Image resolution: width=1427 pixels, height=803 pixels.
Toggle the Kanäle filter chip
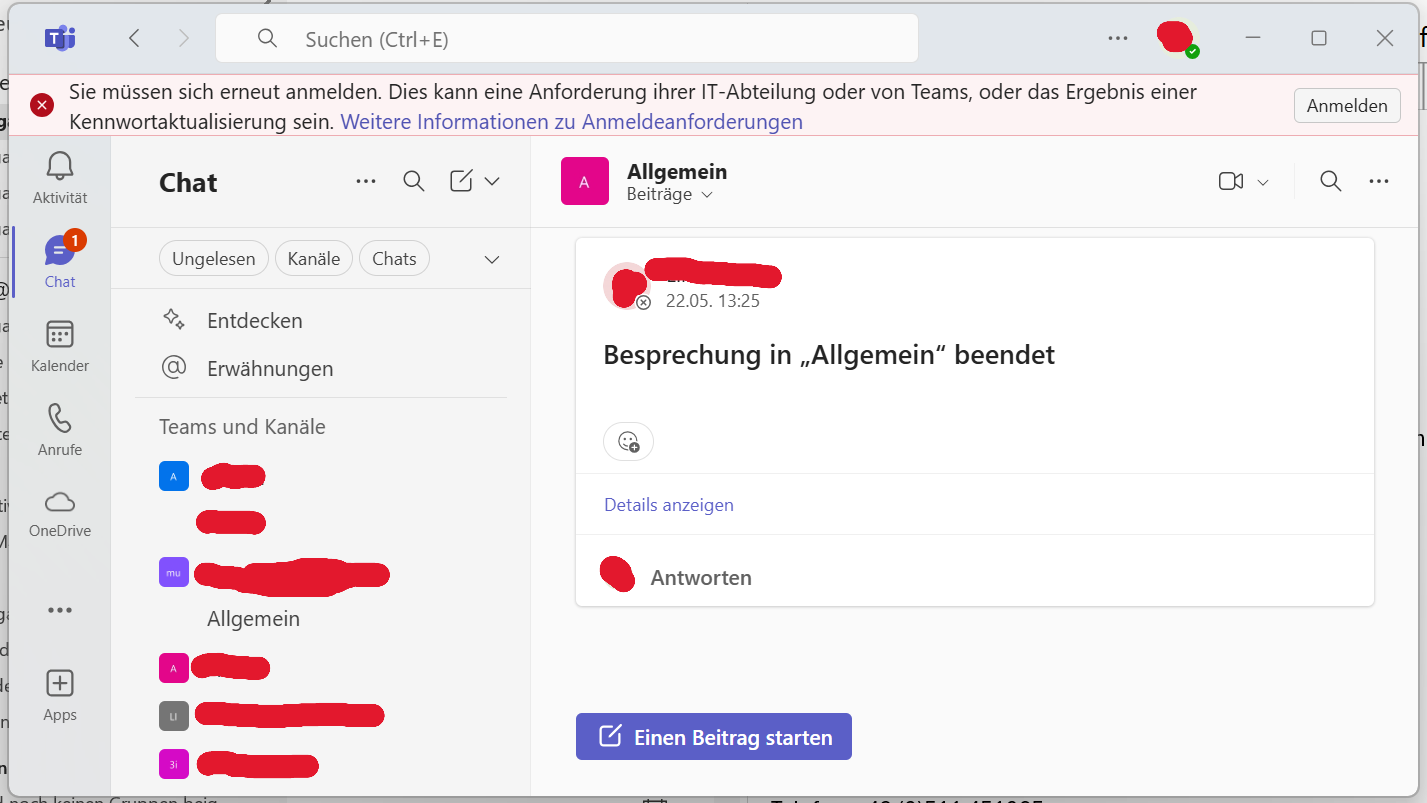pos(314,259)
